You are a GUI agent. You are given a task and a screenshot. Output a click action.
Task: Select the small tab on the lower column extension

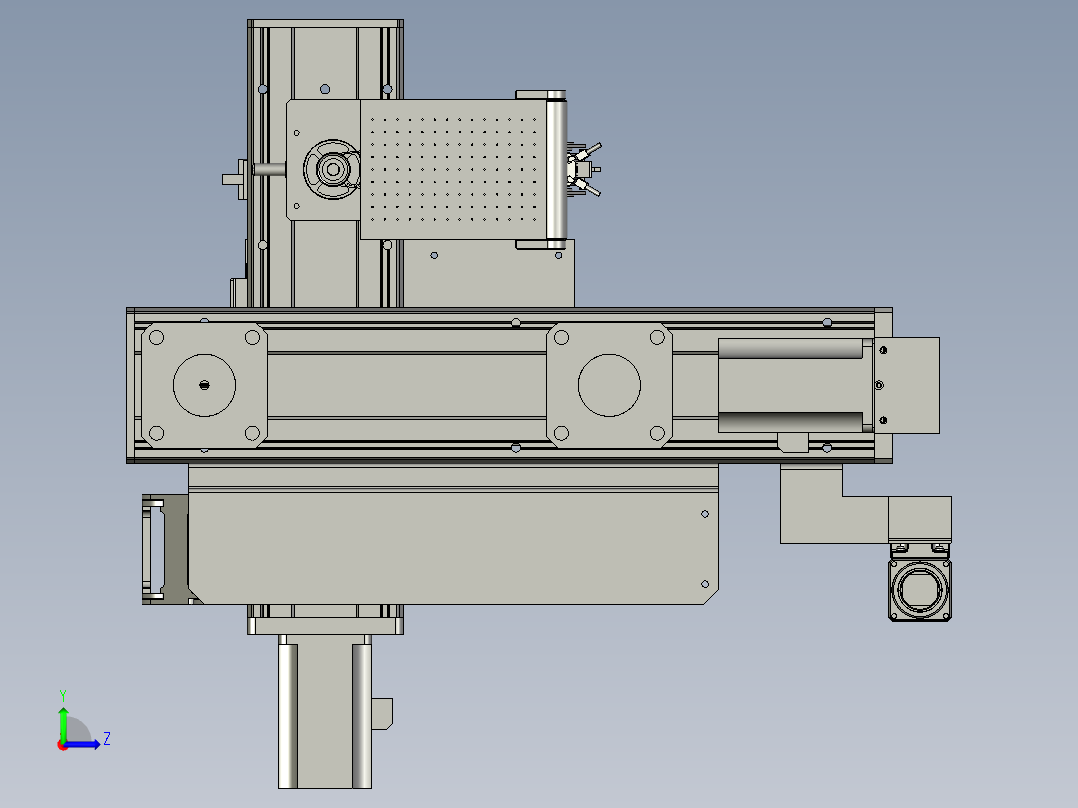point(382,714)
